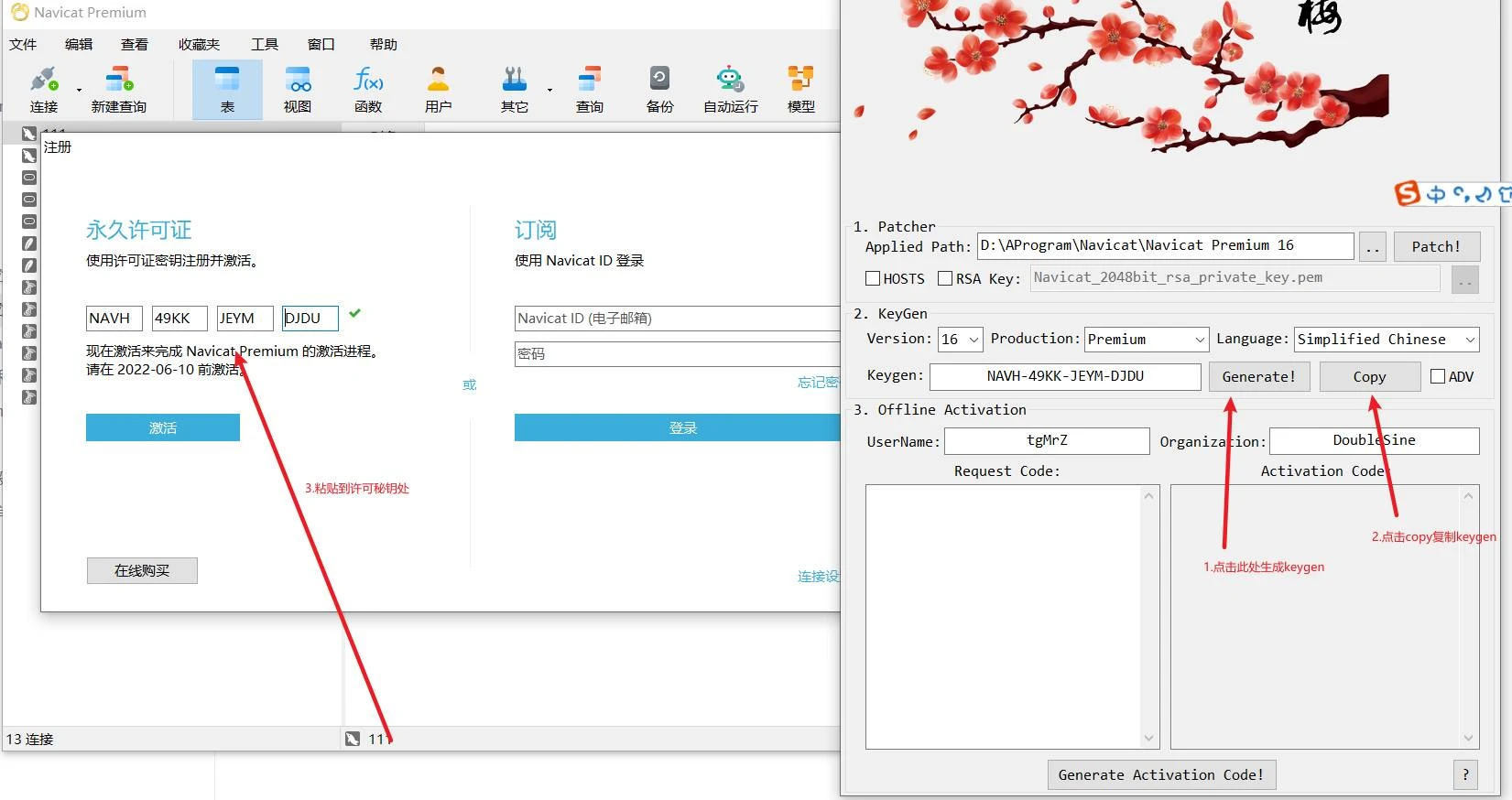Enable the RSA Key checkbox
Viewport: 1512px width, 800px height.
click(x=945, y=278)
